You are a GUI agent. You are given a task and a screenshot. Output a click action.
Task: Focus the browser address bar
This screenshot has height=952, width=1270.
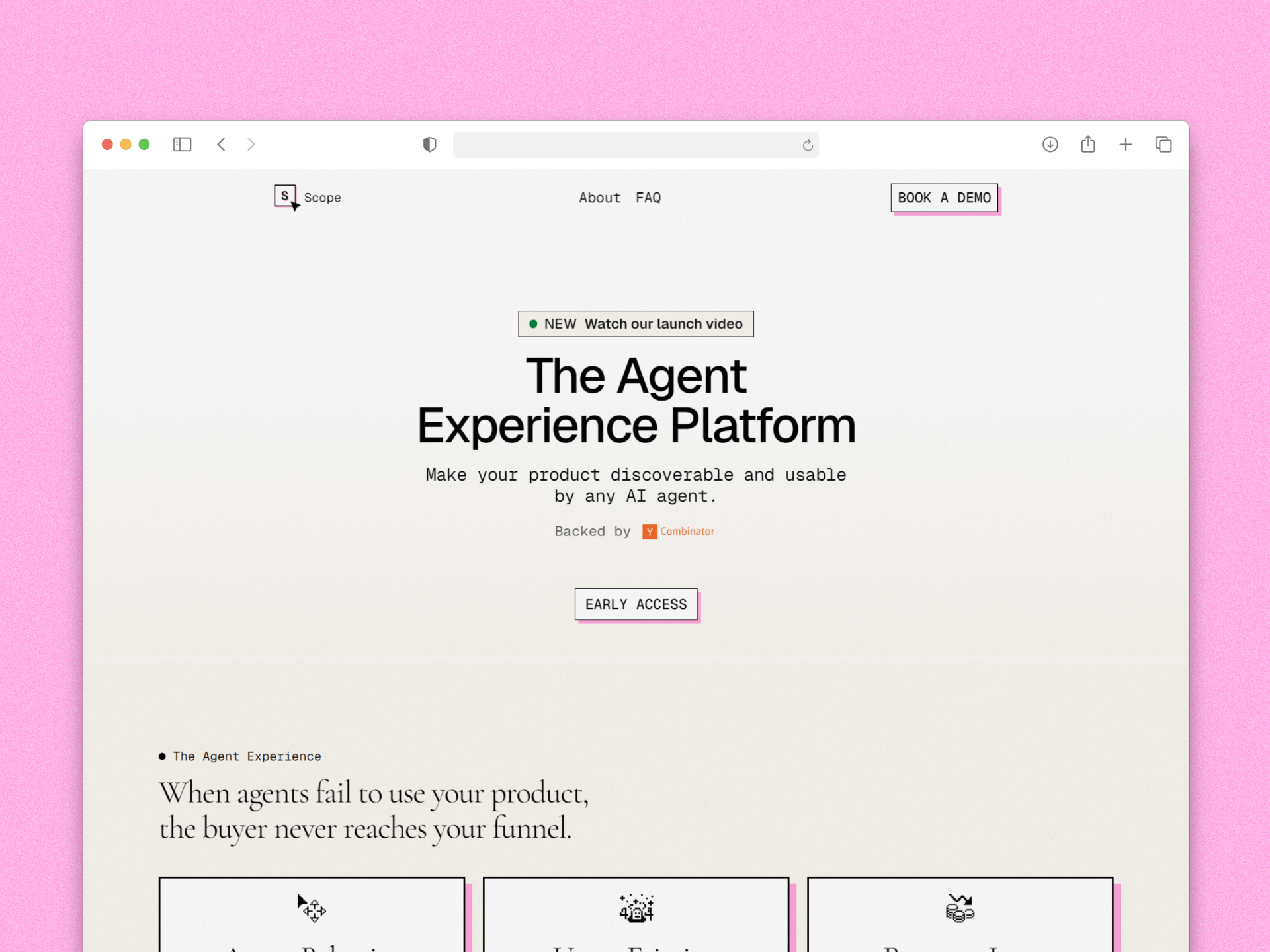pos(636,145)
